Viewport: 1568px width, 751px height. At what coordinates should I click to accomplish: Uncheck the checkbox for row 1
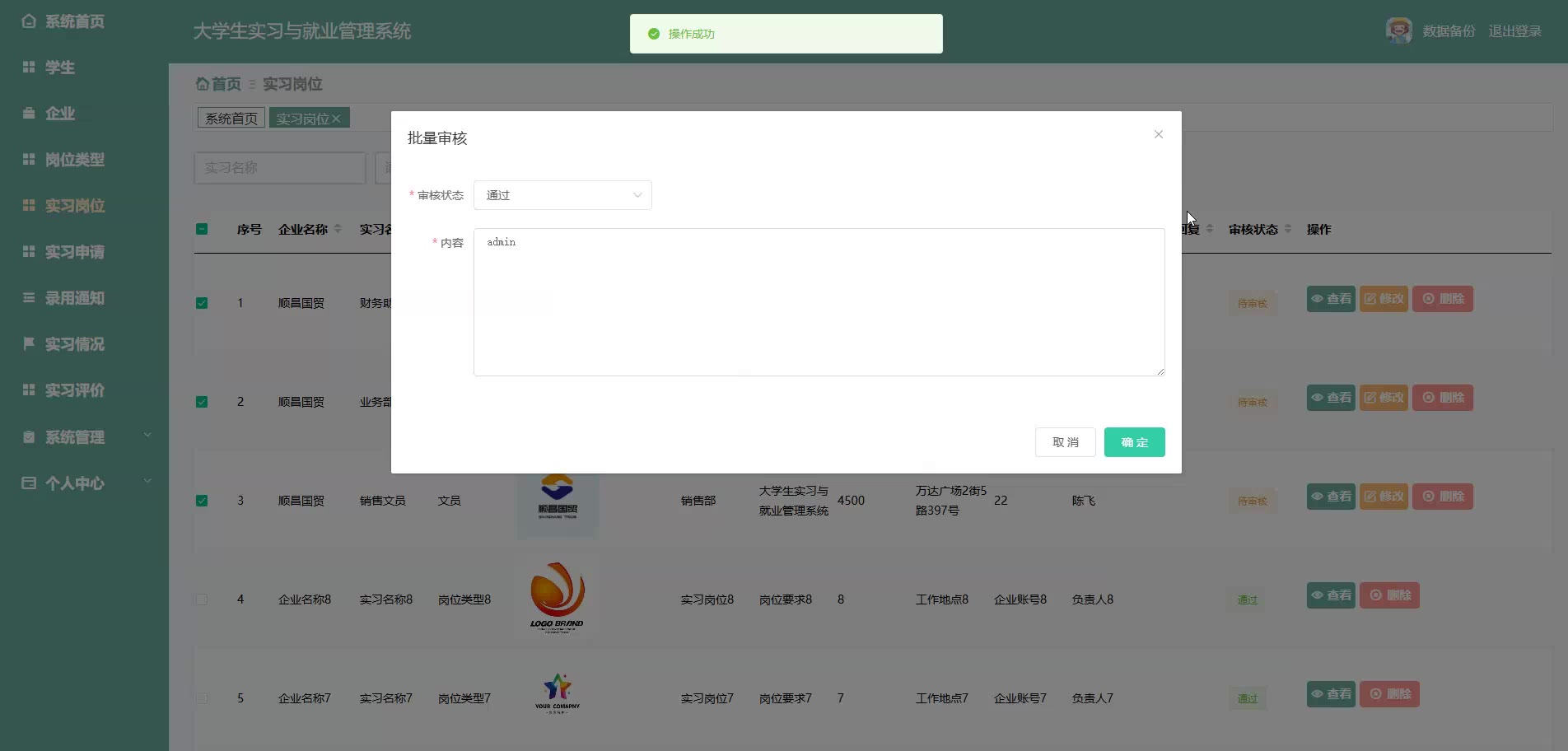tap(202, 303)
